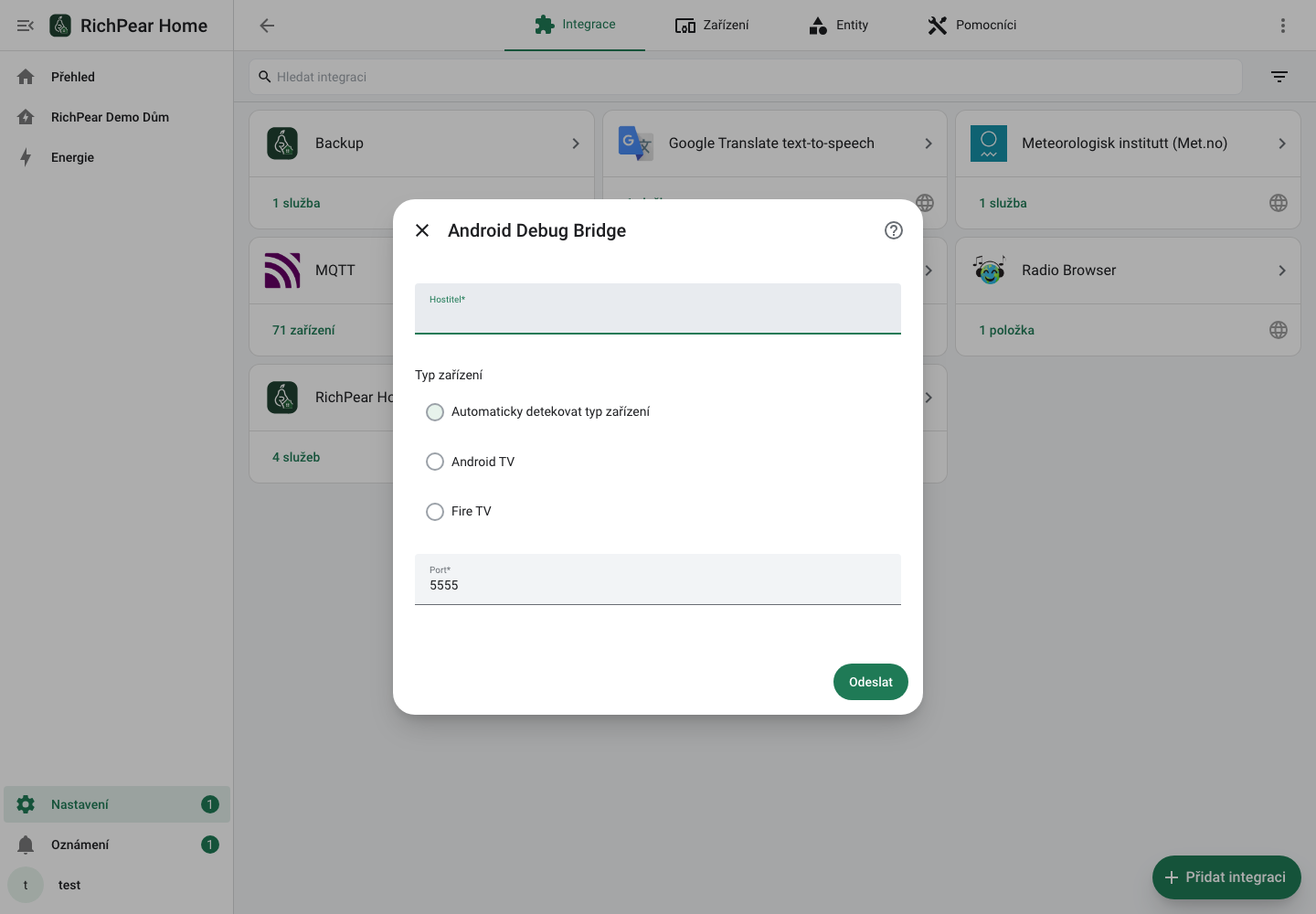Click the globe icon on Met.no card
Screen dimensions: 1316x914
(1279, 203)
